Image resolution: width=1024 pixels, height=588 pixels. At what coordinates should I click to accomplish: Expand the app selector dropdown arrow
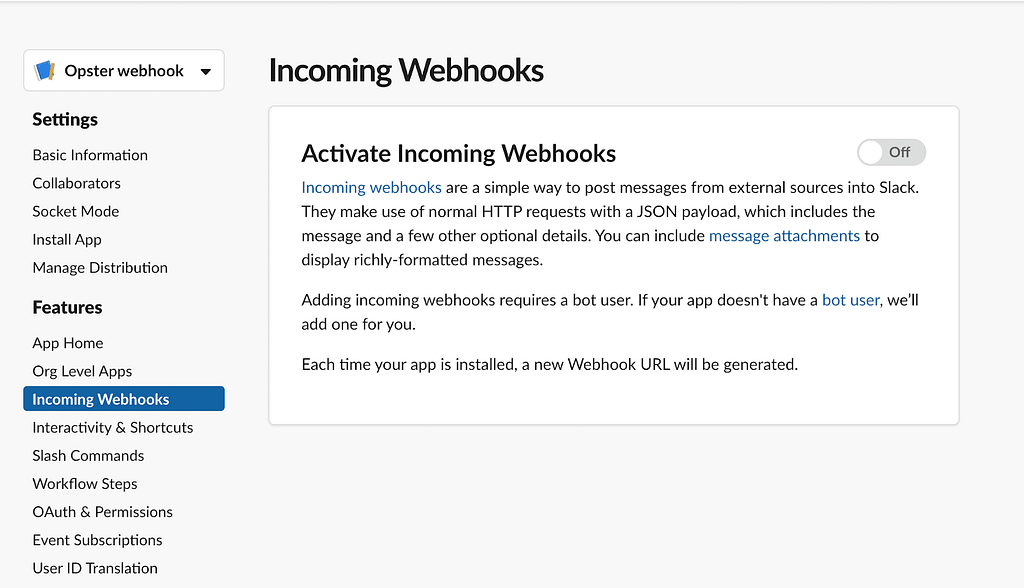tap(206, 71)
